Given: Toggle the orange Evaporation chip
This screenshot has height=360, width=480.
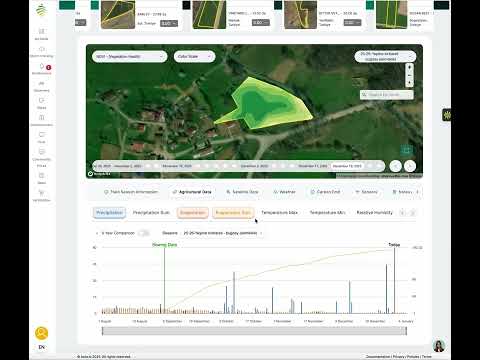Looking at the screenshot, I should pyautogui.click(x=193, y=213).
